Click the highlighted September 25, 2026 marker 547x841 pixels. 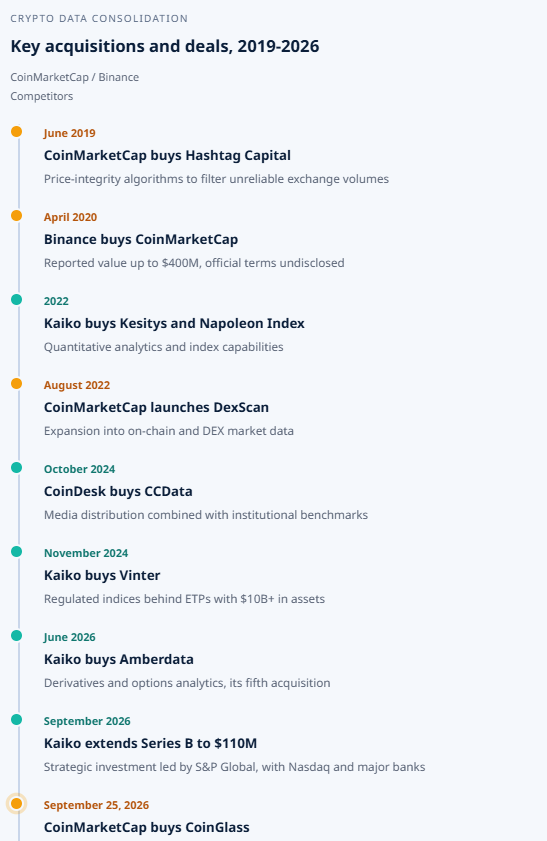point(17,803)
